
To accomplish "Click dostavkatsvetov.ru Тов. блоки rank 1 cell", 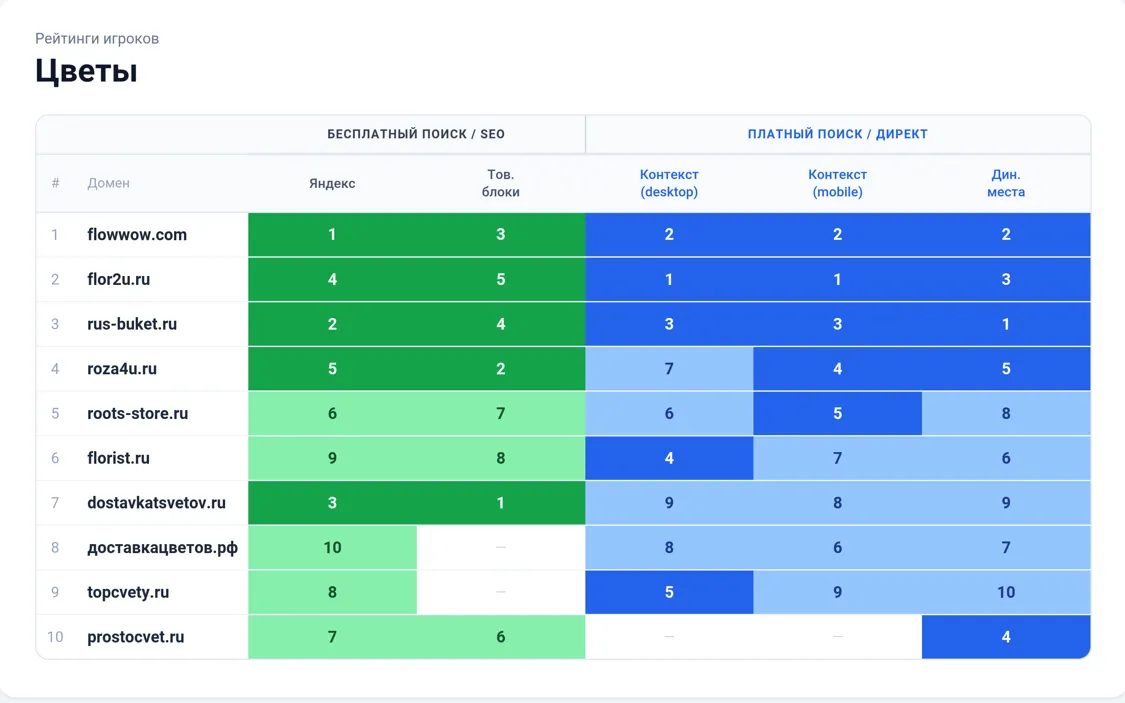I will tap(501, 503).
